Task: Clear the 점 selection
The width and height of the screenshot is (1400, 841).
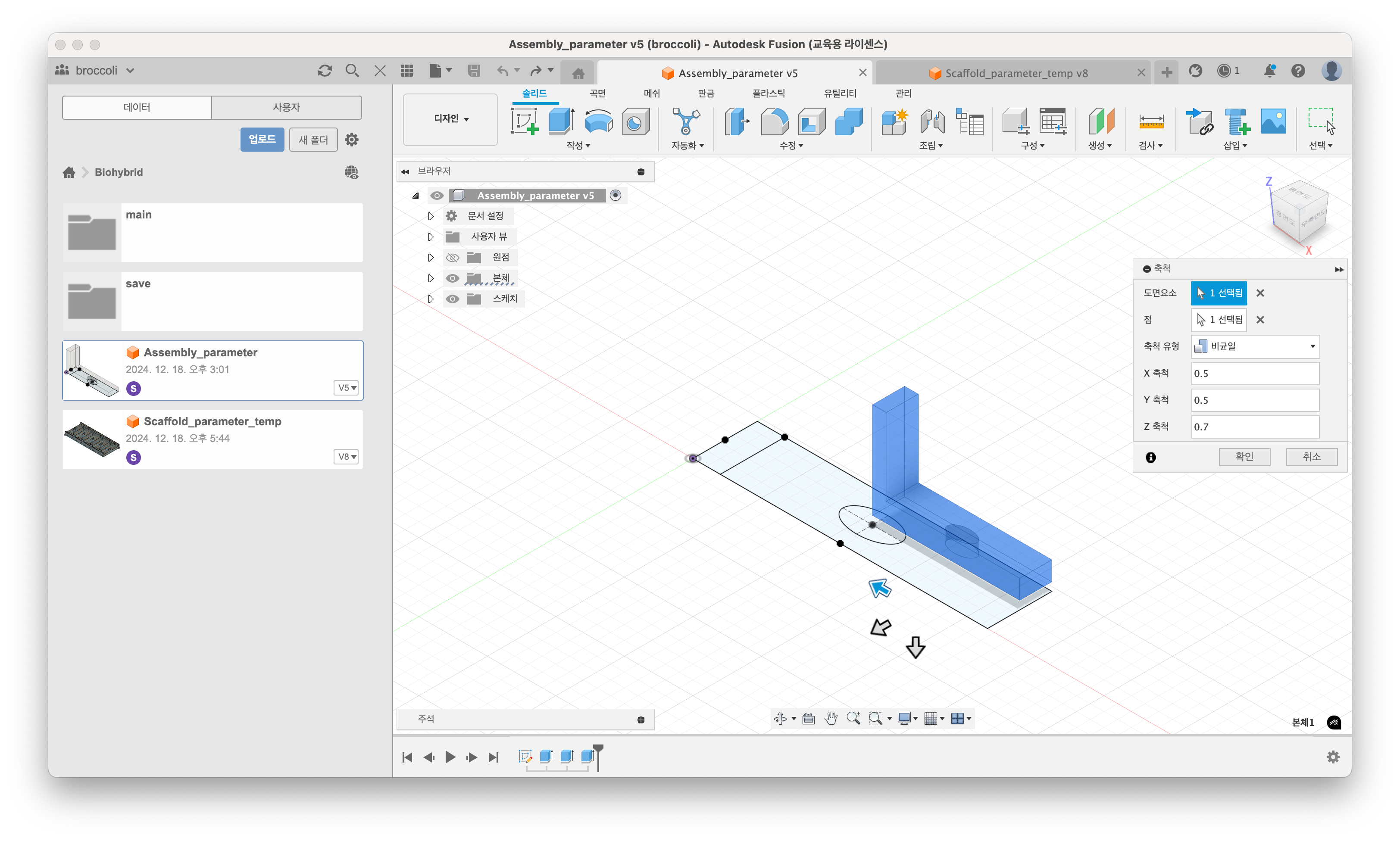Action: point(1260,320)
